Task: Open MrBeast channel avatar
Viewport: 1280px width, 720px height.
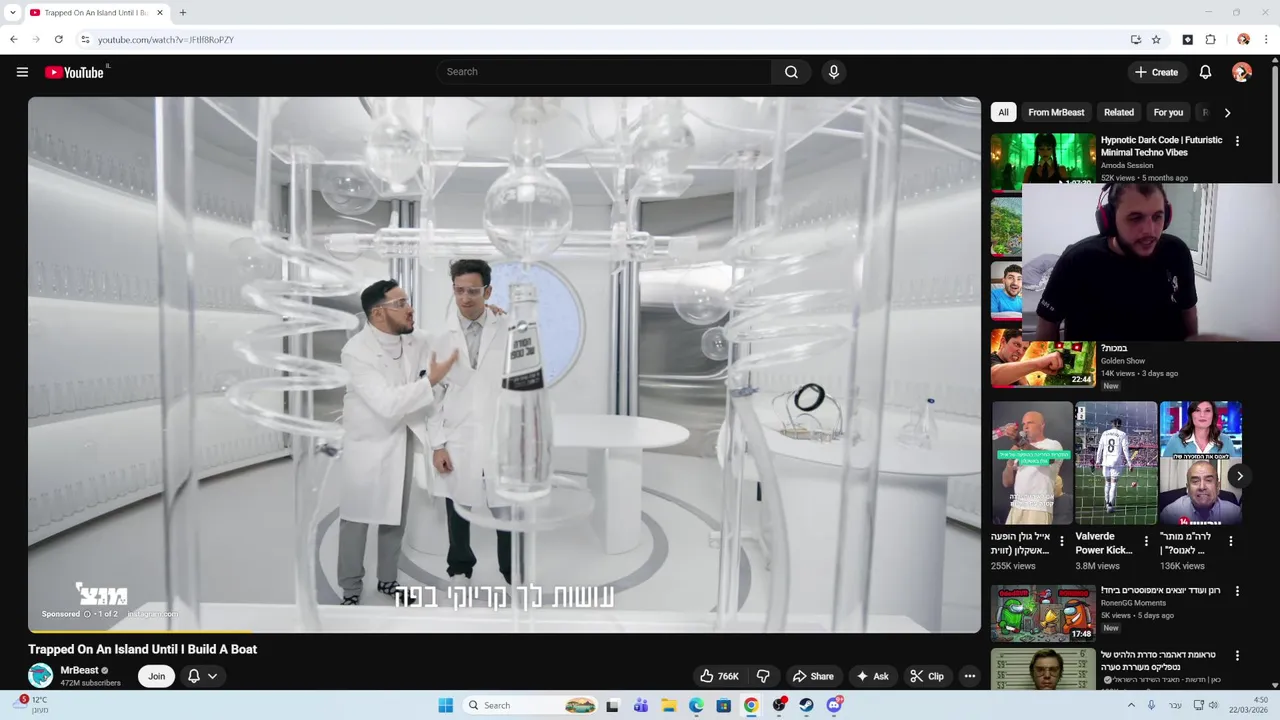Action: click(40, 676)
